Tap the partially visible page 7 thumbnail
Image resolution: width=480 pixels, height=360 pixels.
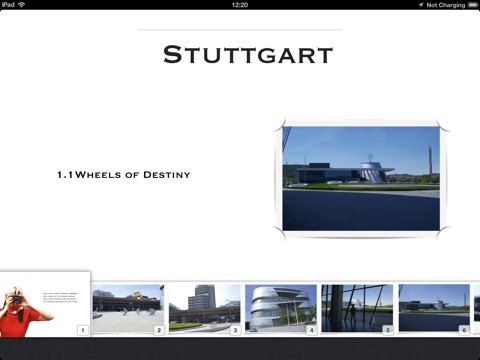(477, 309)
